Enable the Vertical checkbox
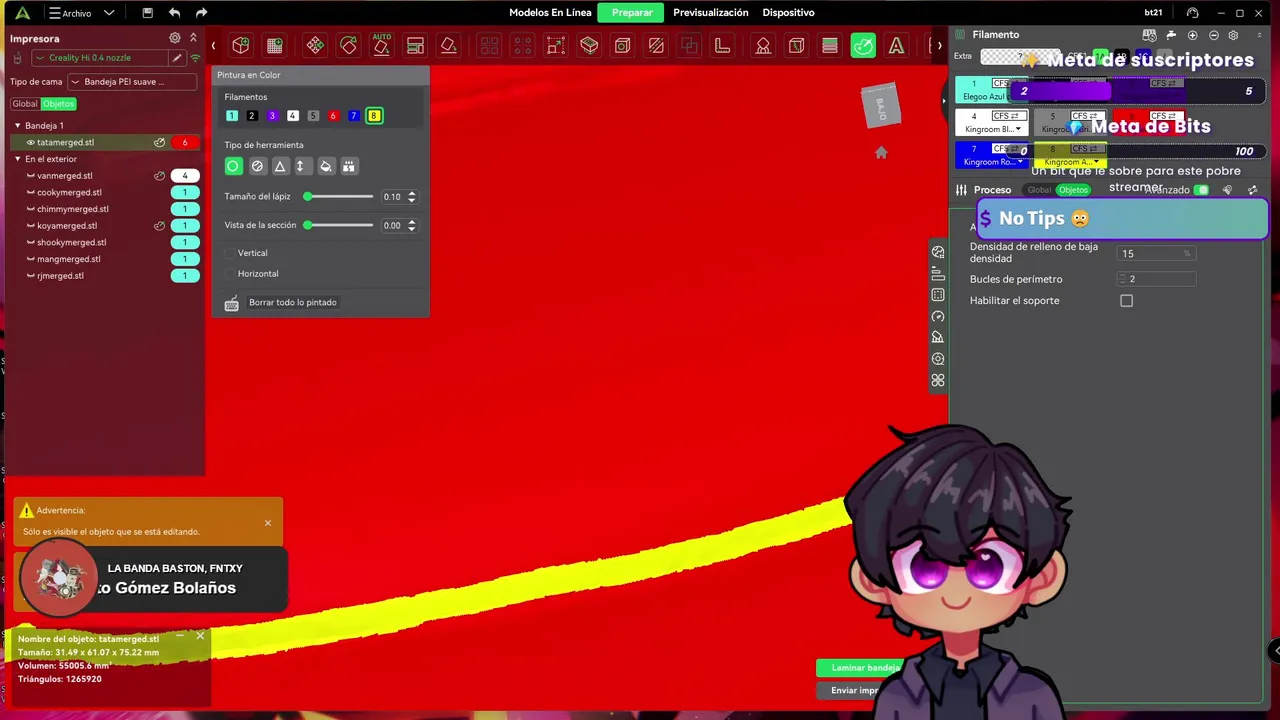Viewport: 1280px width, 720px height. [231, 253]
